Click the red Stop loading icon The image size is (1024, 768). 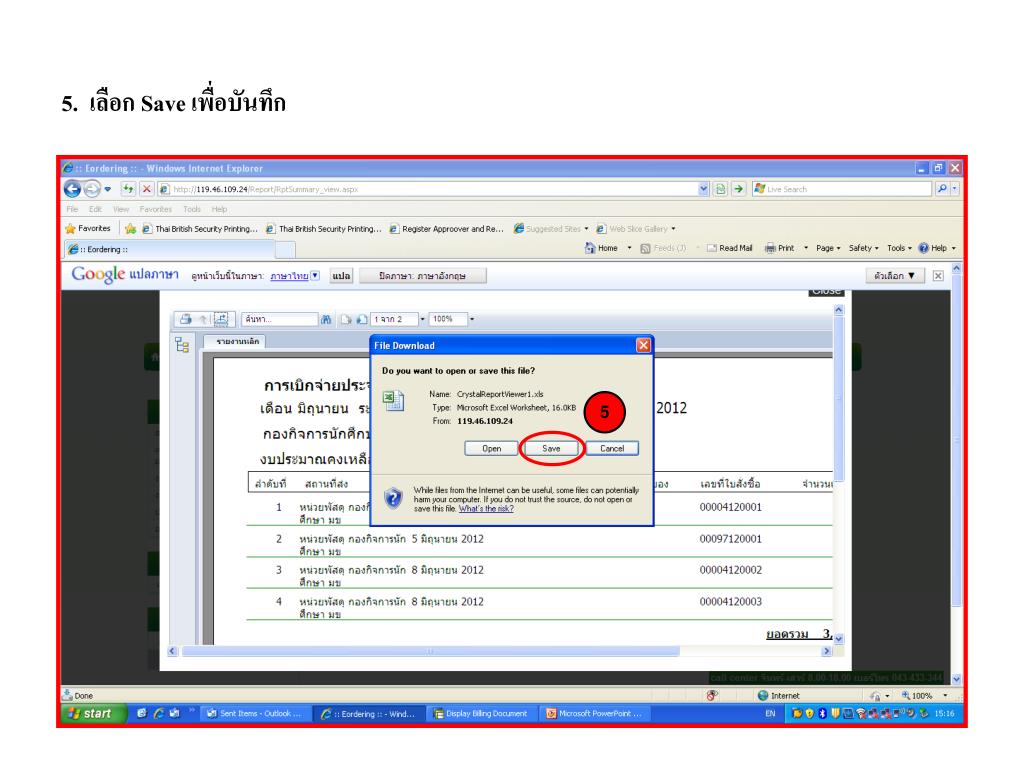point(147,189)
